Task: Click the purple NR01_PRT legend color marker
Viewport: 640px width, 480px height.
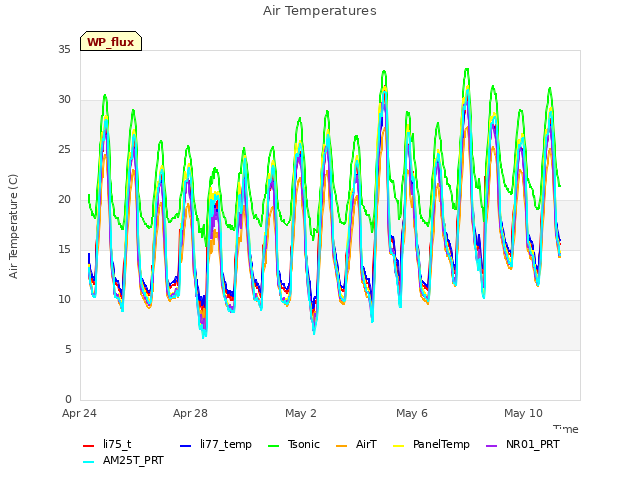Action: tap(491, 446)
